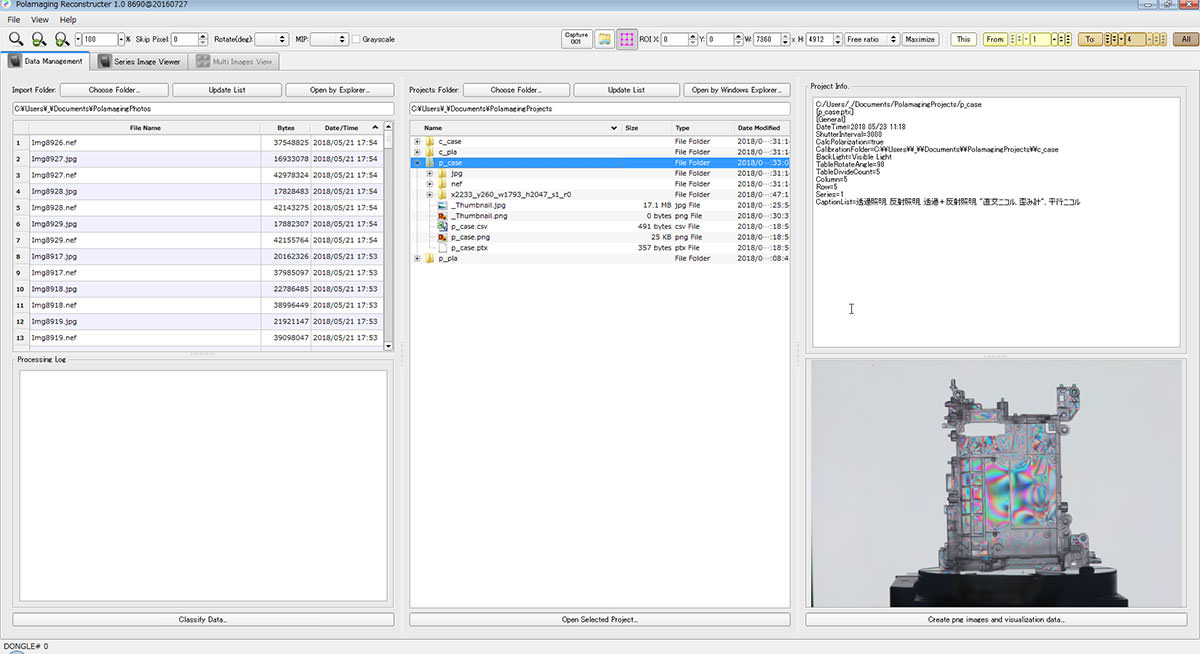Image resolution: width=1200 pixels, height=654 pixels.
Task: Expand the jpg subfolder node
Action: click(x=429, y=173)
